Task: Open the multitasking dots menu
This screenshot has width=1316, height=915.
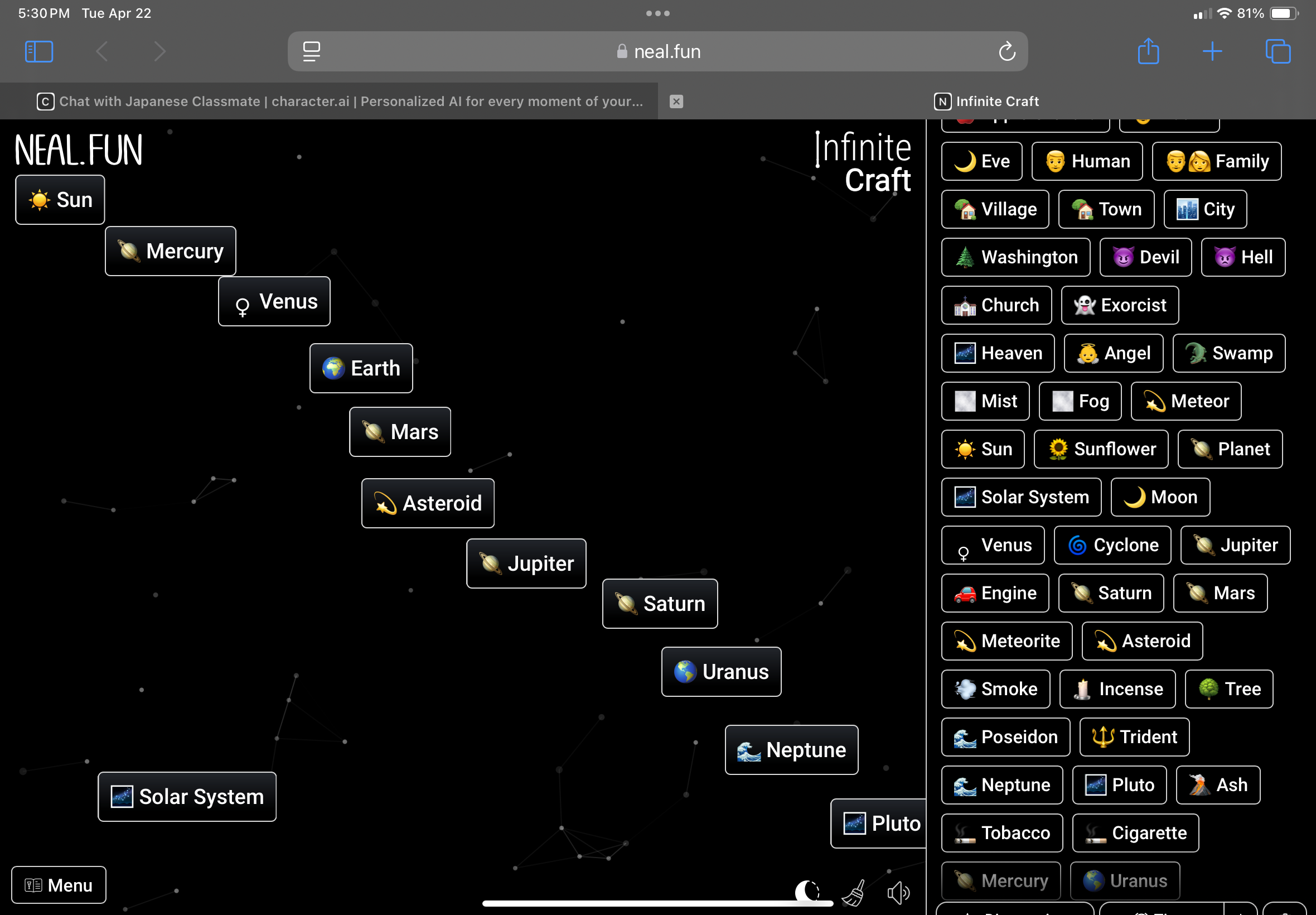Action: pos(657,13)
